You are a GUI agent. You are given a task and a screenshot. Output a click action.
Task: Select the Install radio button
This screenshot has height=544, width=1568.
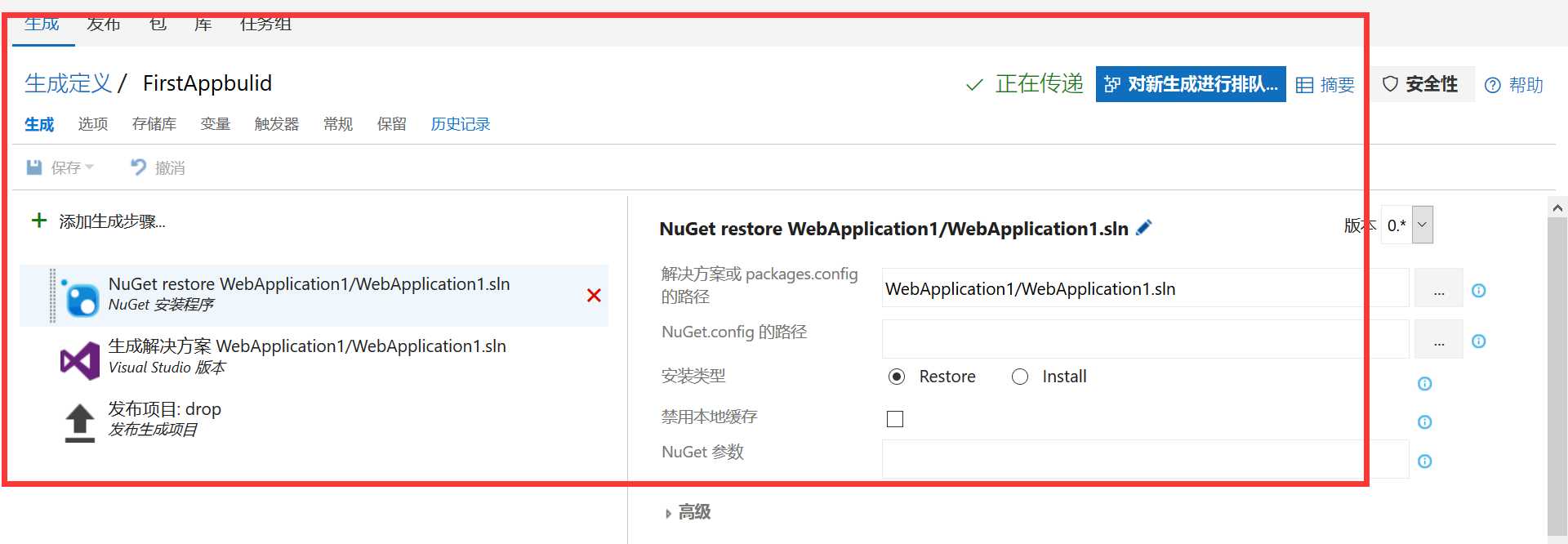(1020, 377)
